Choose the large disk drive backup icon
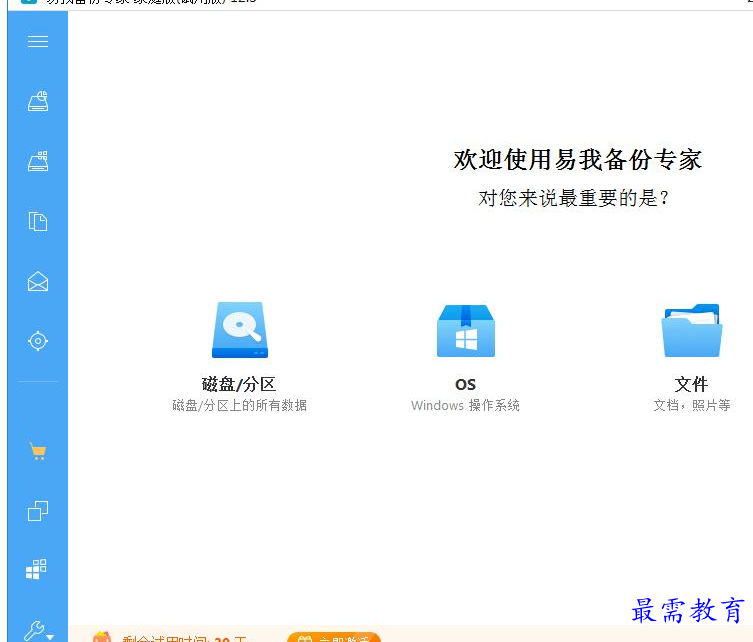 [x=240, y=330]
